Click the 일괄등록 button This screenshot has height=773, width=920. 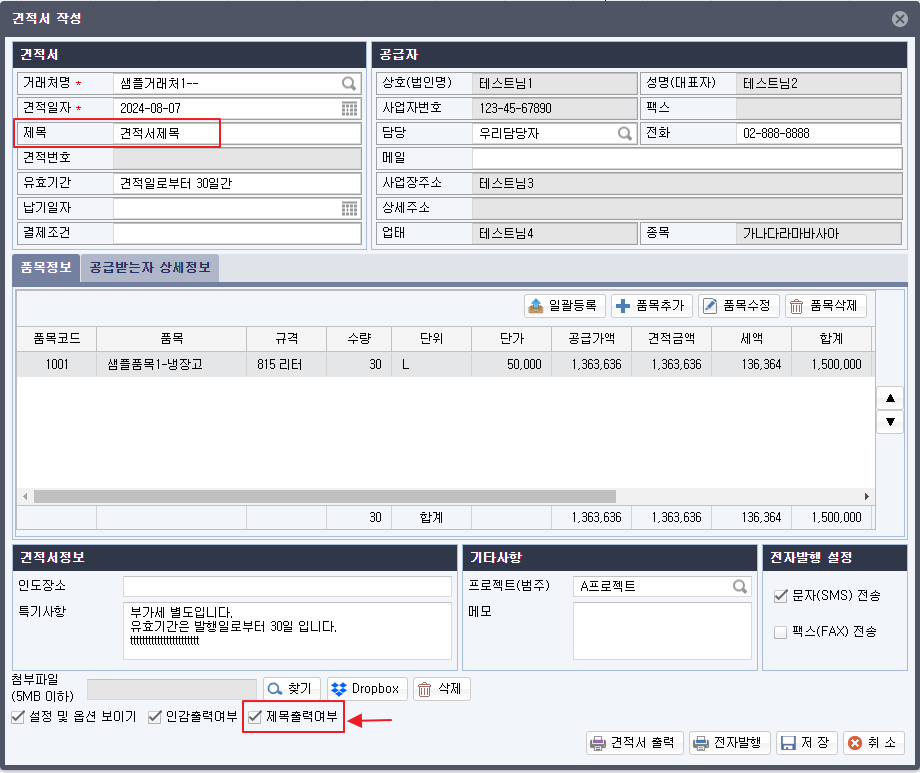coord(565,306)
